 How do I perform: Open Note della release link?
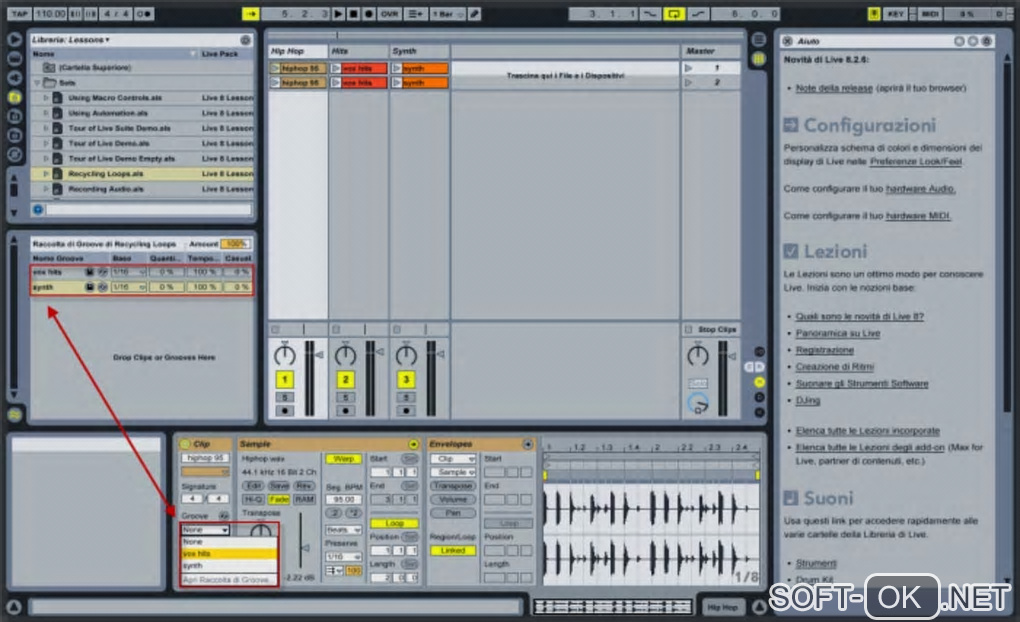tap(834, 88)
